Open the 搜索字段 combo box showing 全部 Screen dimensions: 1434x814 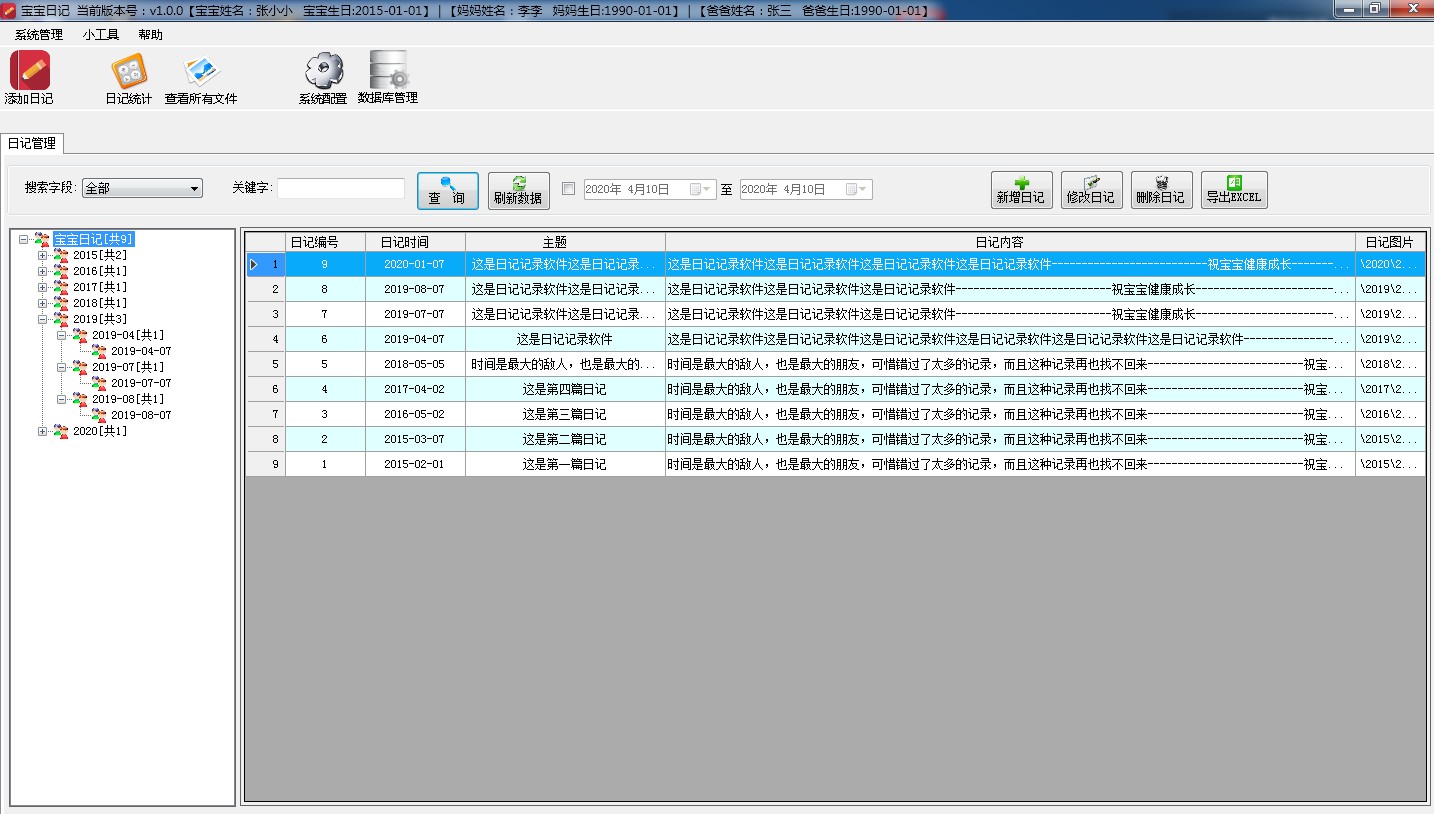point(142,188)
